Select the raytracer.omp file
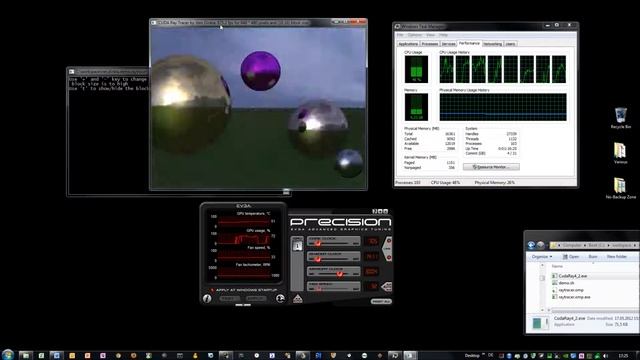The height and width of the screenshot is (360, 640). [x=571, y=290]
